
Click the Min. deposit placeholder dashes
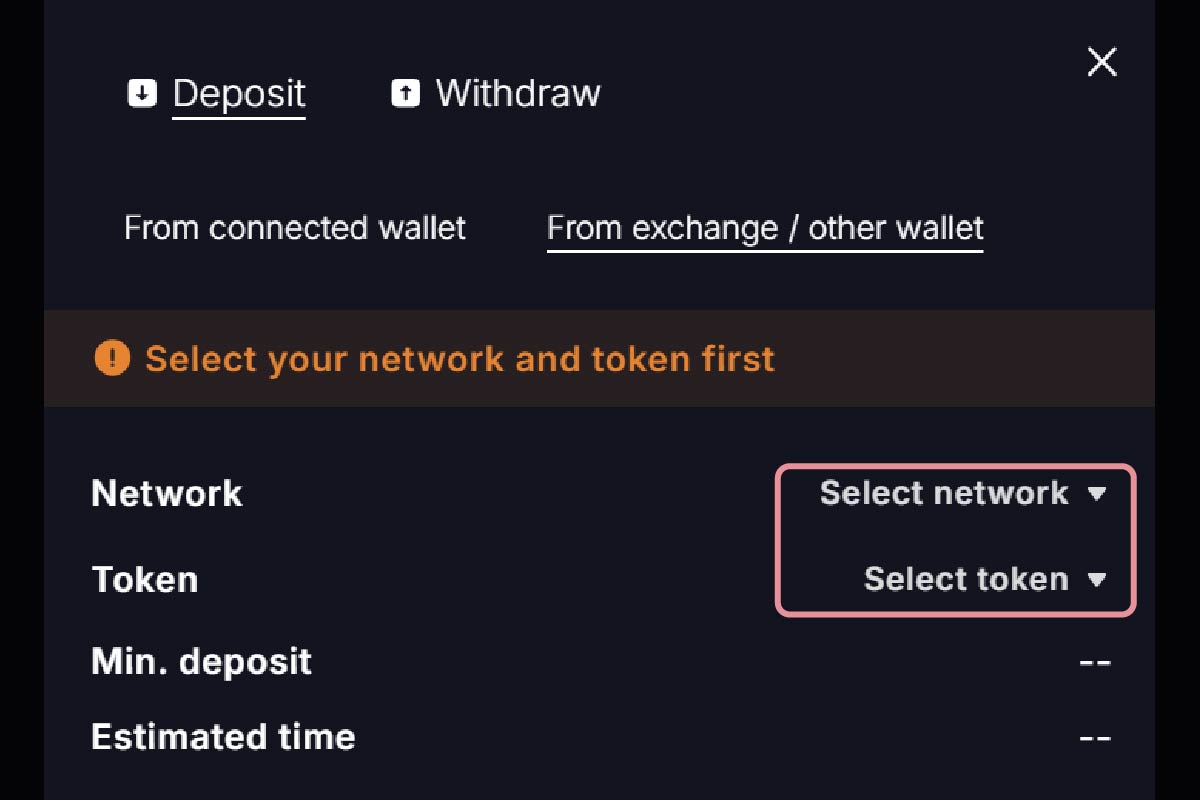(x=1095, y=662)
